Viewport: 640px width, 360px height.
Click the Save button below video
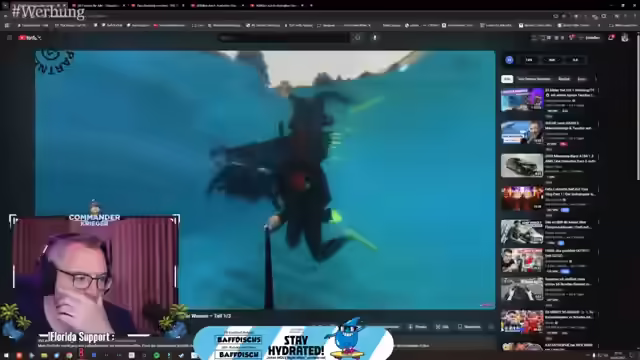pyautogui.click(x=469, y=327)
